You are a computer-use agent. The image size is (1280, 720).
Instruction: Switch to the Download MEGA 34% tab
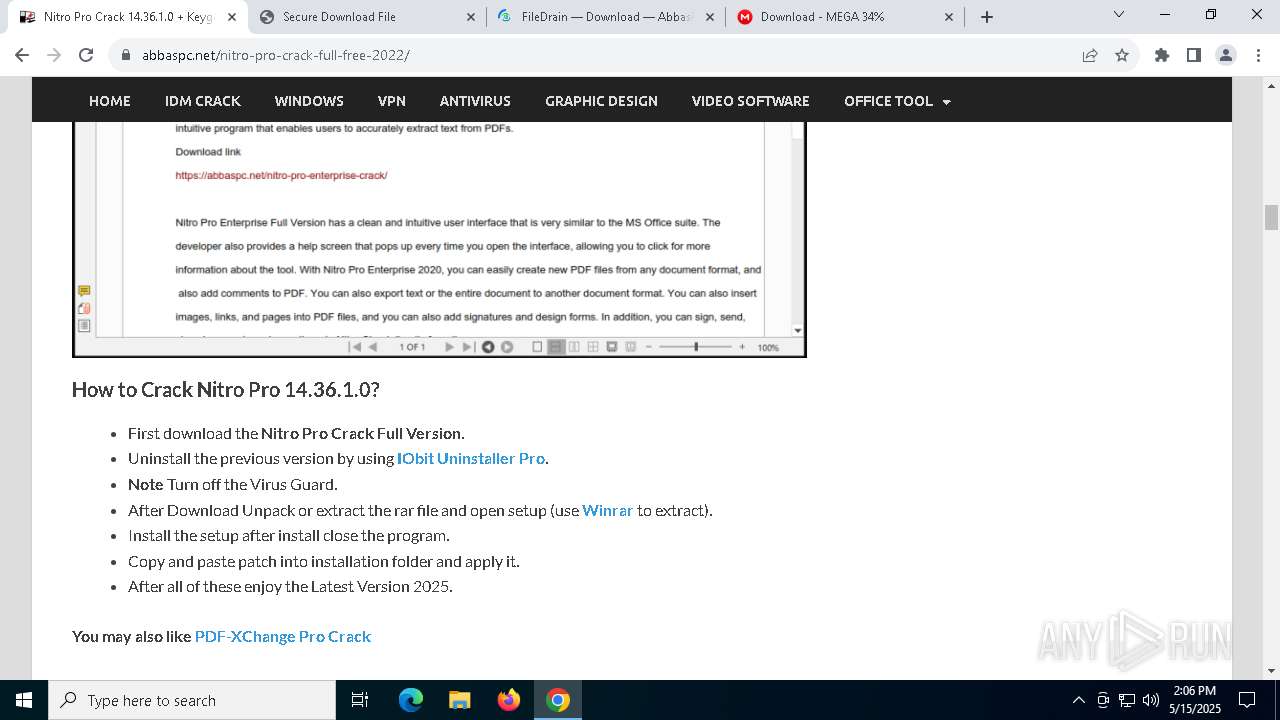point(846,16)
